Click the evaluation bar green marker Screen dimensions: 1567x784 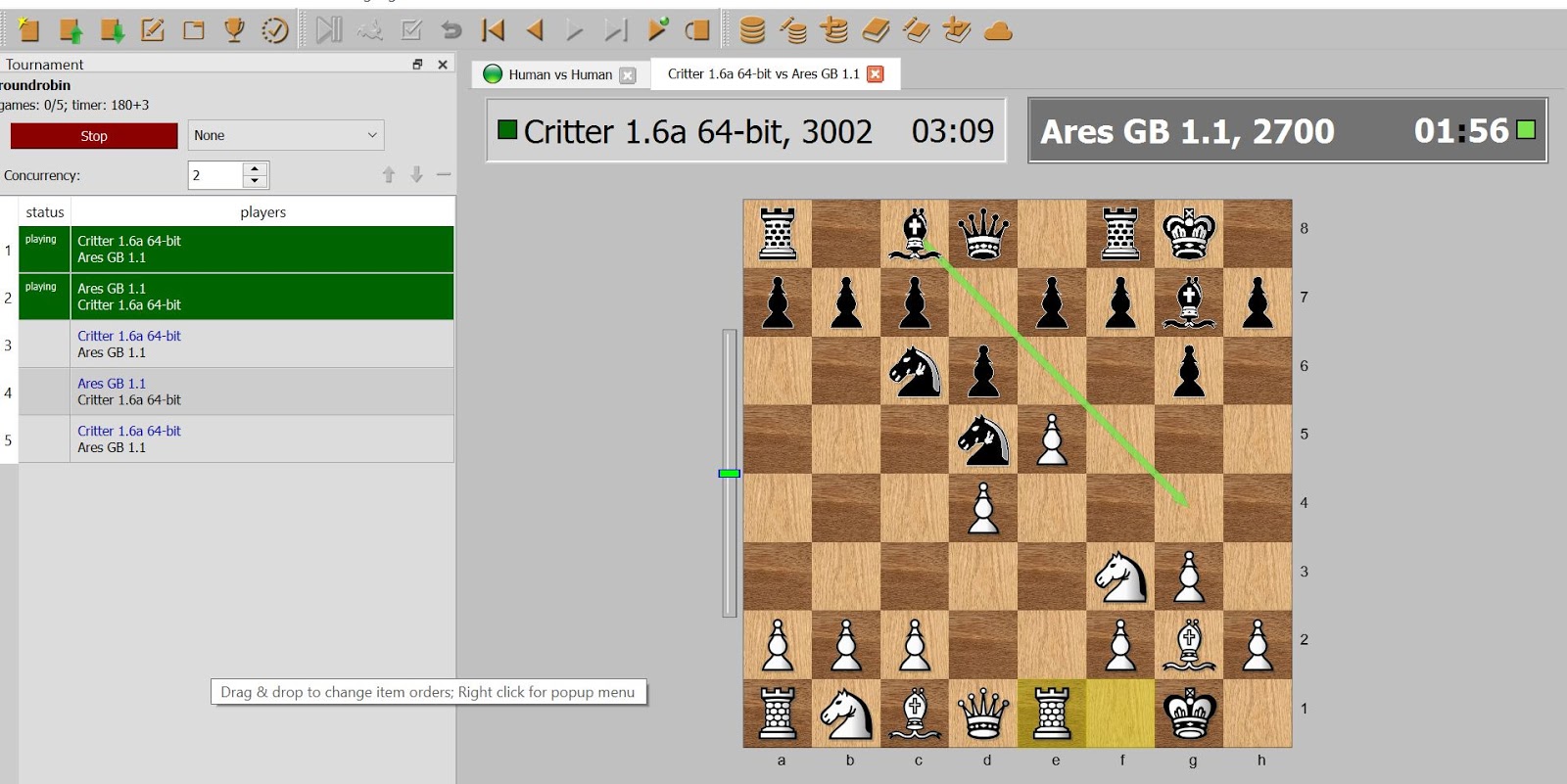pos(729,474)
